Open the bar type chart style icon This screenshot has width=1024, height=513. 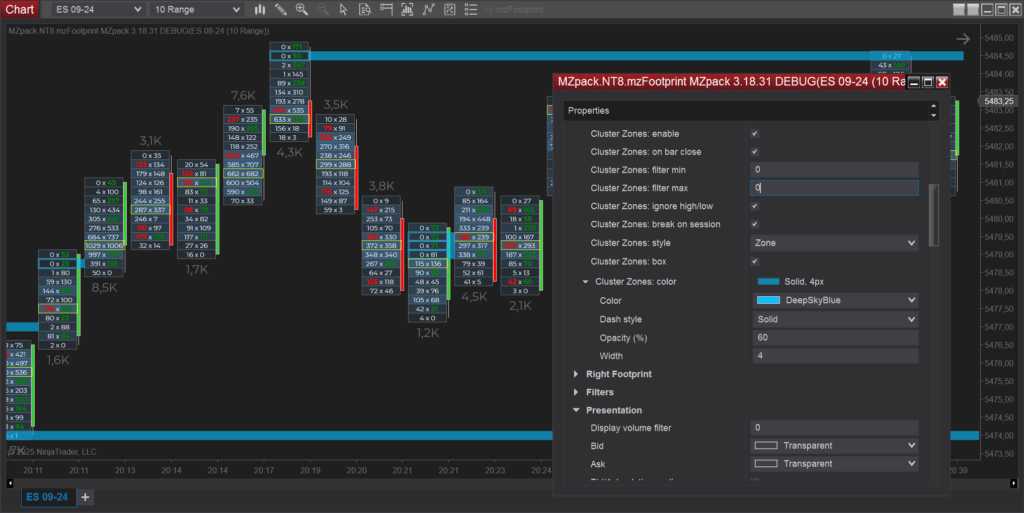pyautogui.click(x=260, y=9)
